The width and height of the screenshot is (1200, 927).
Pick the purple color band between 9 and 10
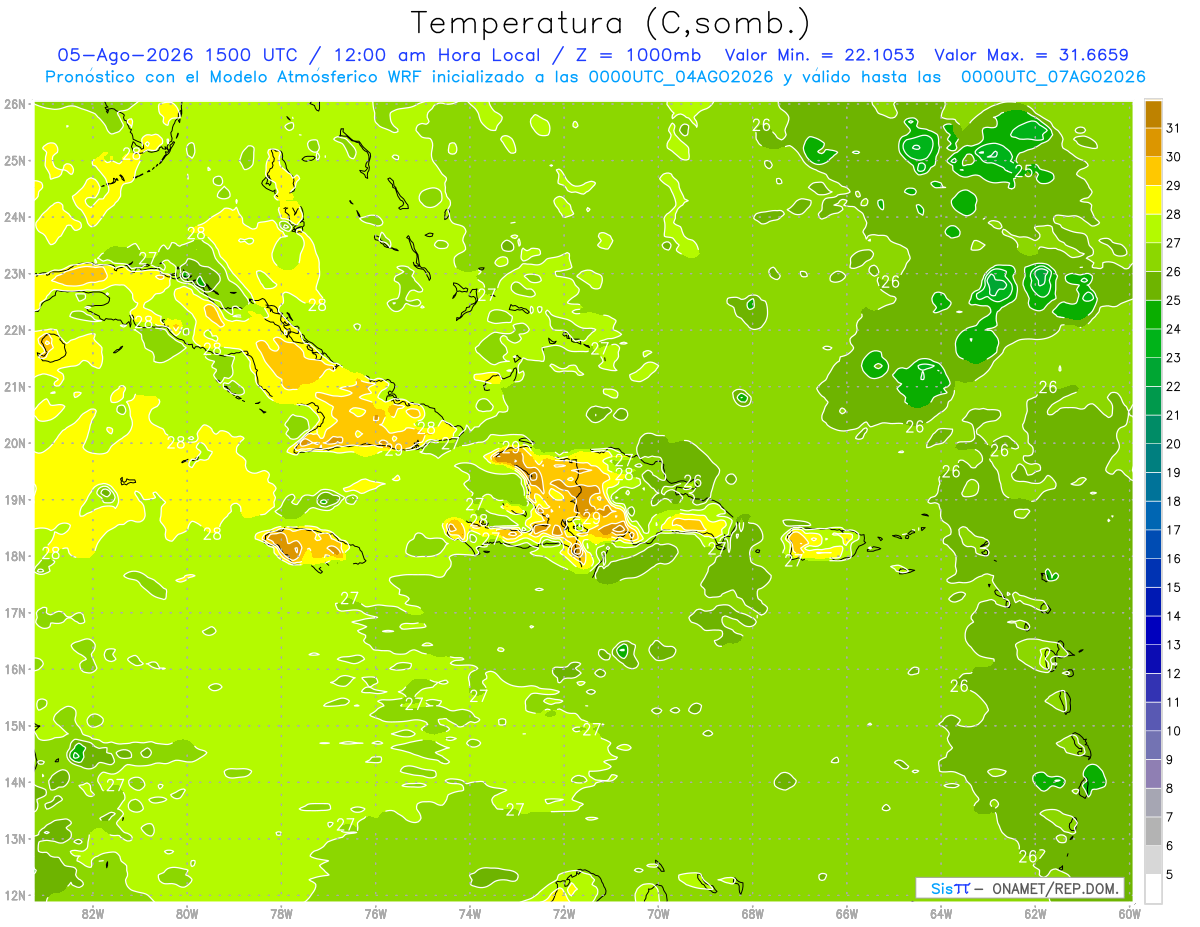(1153, 745)
